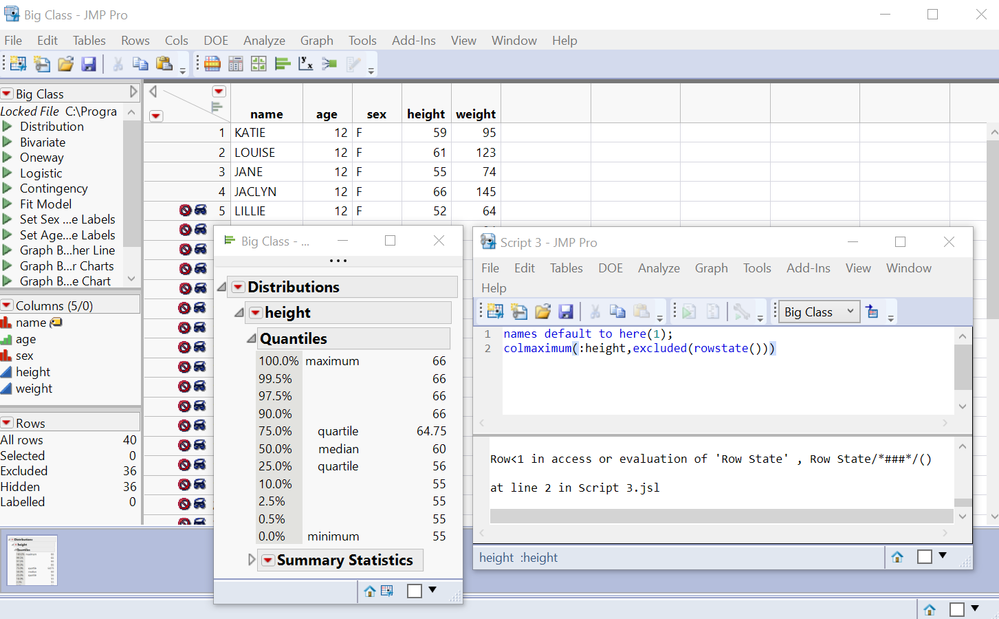The width and height of the screenshot is (999, 619).
Task: Launch Distribution via green bars toolbar icon
Action: tap(282, 64)
